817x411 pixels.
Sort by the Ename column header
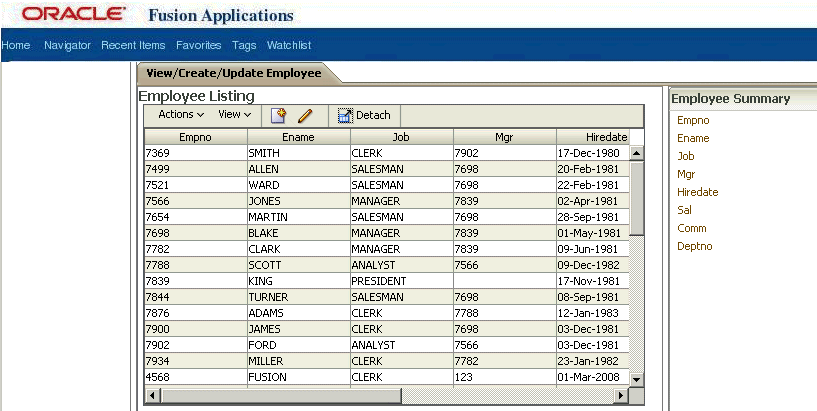(x=299, y=137)
